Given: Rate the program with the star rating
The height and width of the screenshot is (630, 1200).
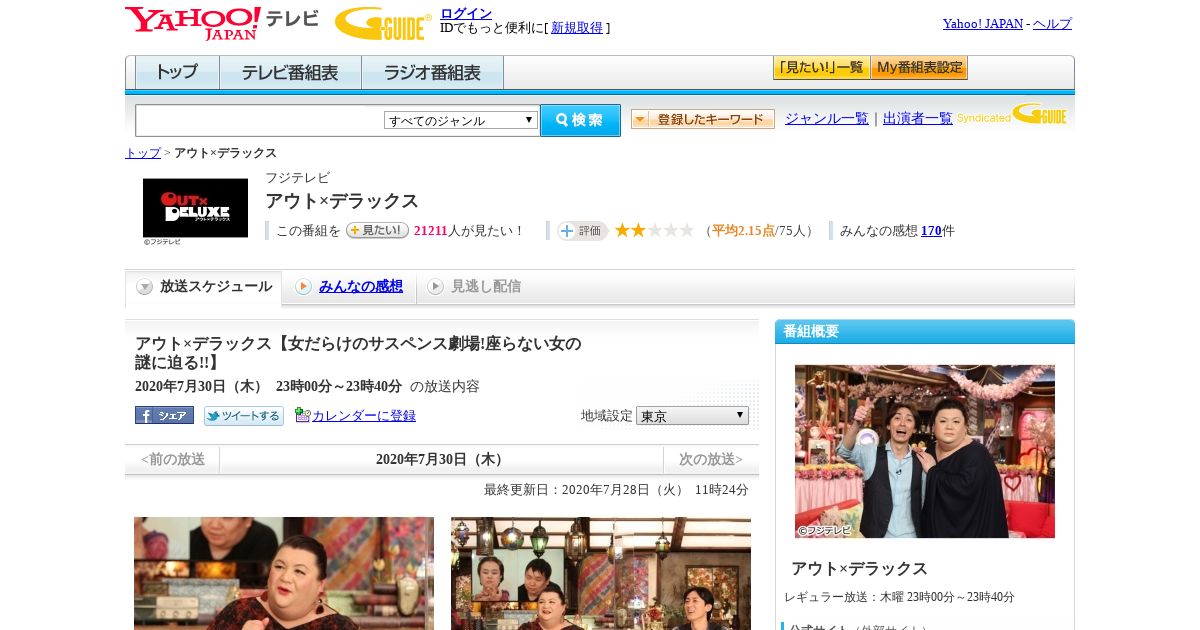Looking at the screenshot, I should click(x=654, y=230).
